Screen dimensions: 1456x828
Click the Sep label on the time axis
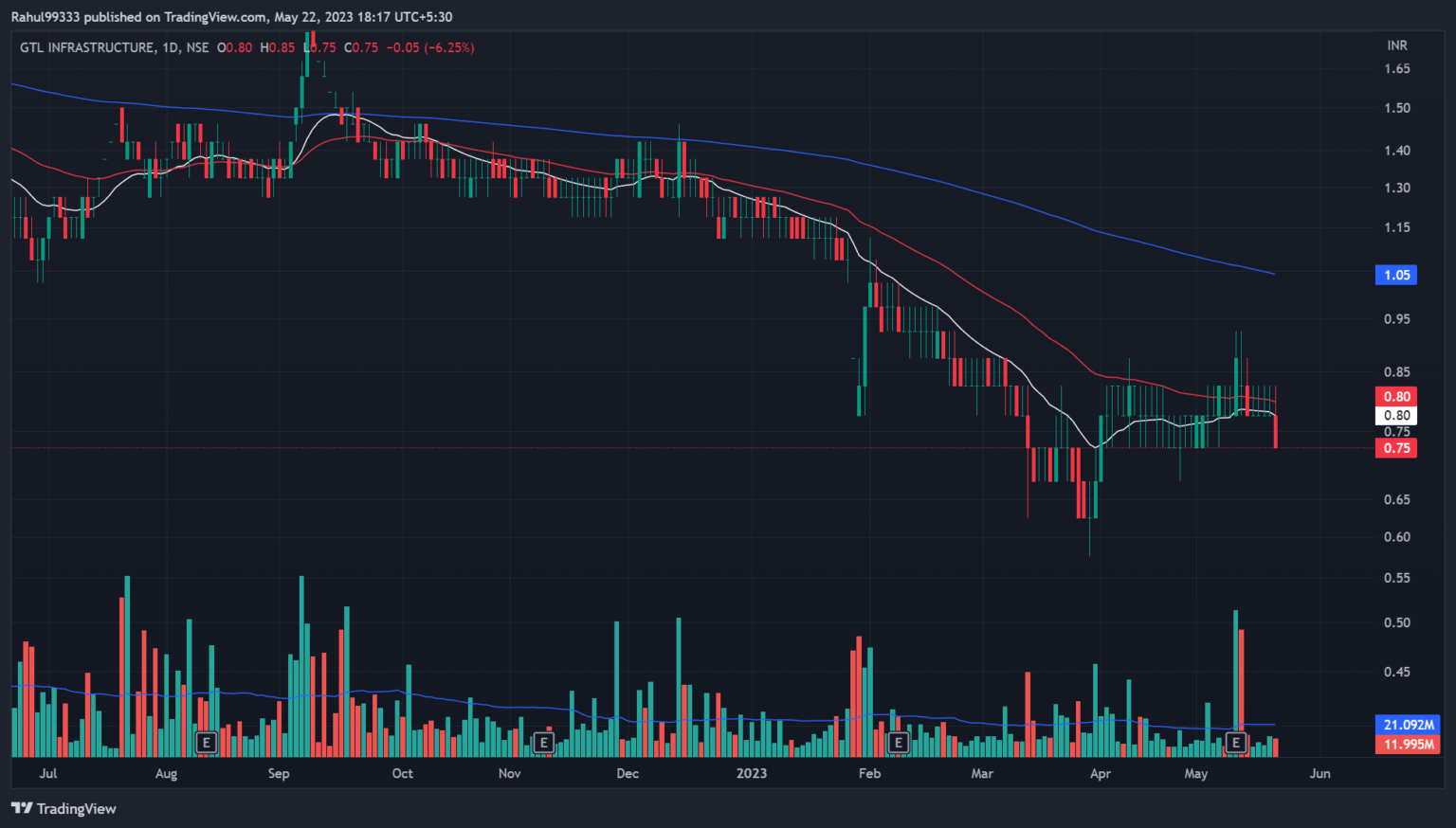279,773
